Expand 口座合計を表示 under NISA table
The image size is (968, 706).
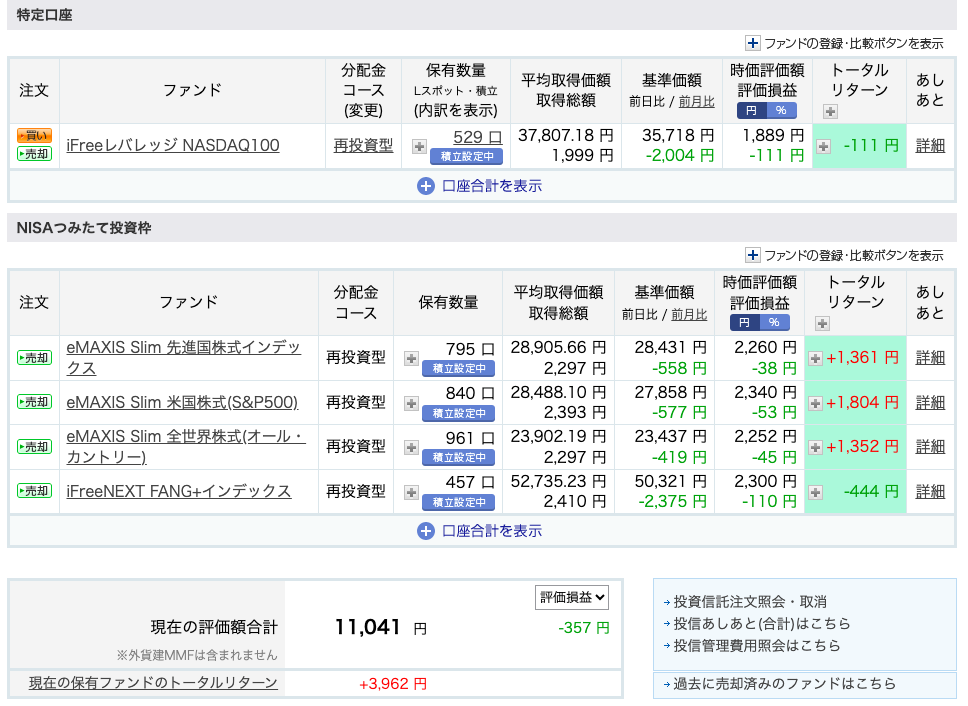(x=481, y=531)
